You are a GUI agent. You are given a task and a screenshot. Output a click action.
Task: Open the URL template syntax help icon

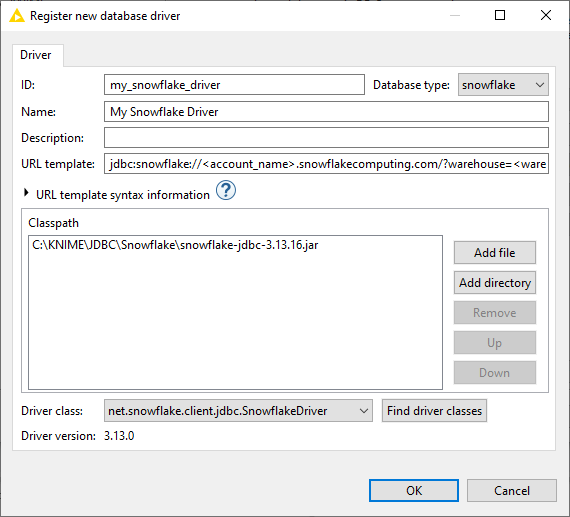pyautogui.click(x=226, y=190)
